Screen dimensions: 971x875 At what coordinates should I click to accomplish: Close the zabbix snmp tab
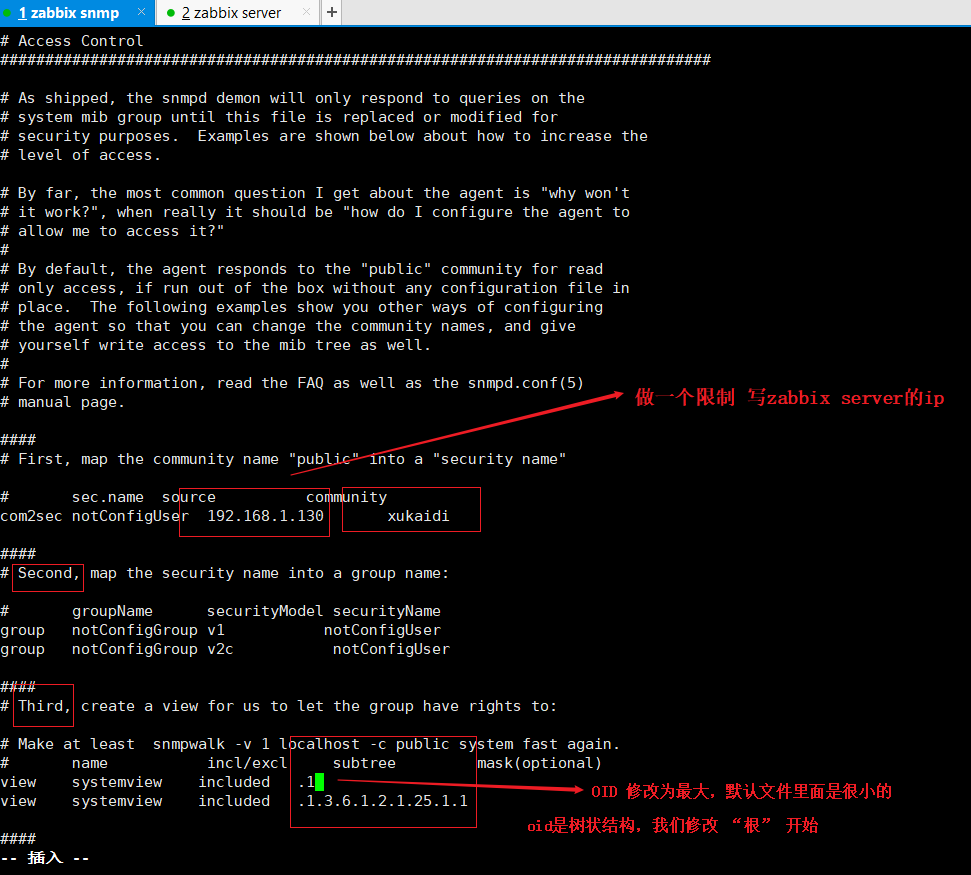[x=141, y=12]
